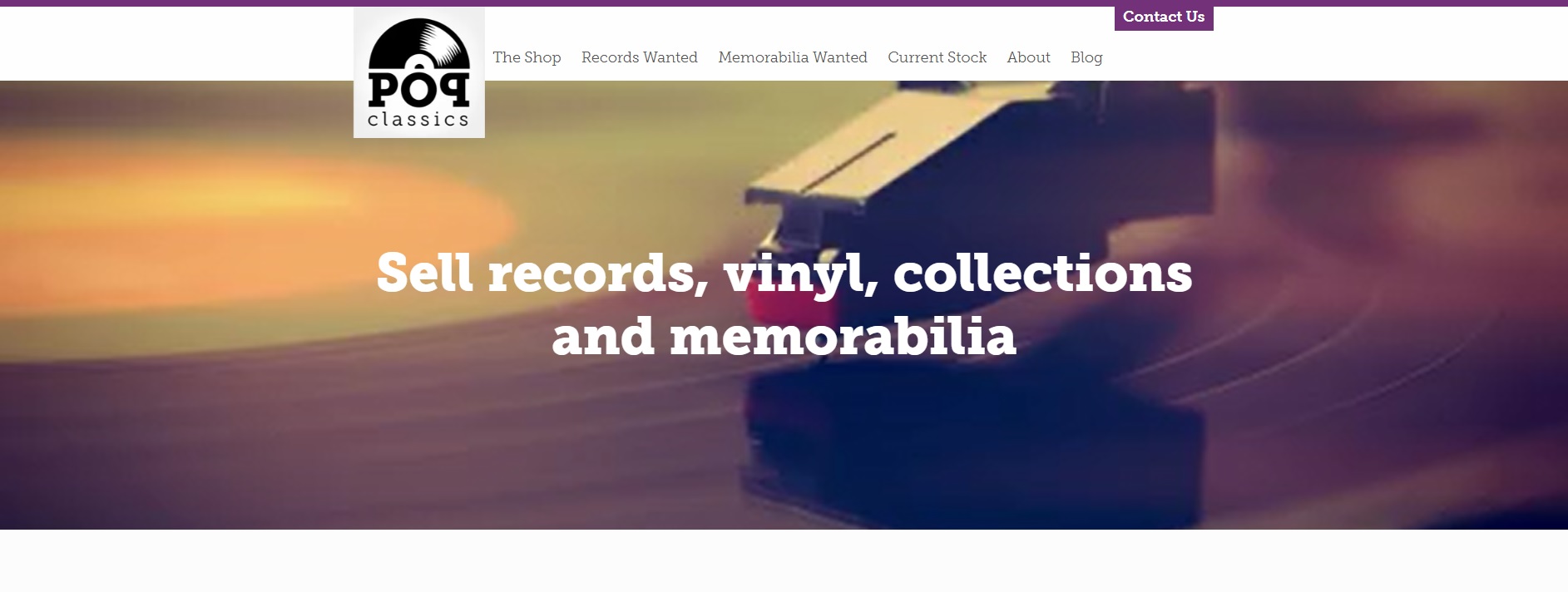Open Memorabilia Wanted section
This screenshot has height=592, width=1568.
click(793, 57)
